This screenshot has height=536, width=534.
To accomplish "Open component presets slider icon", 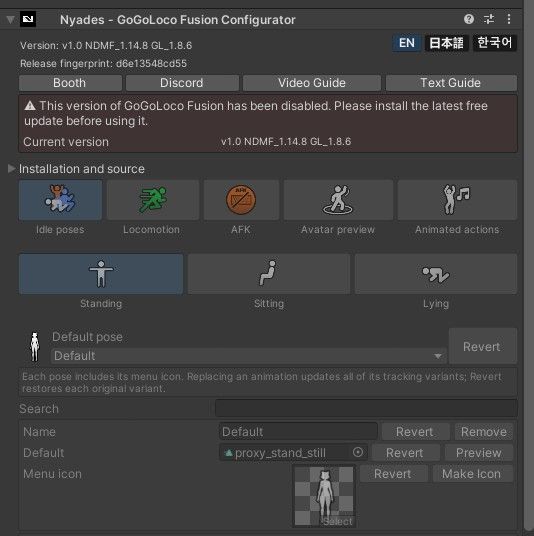I will (x=489, y=19).
